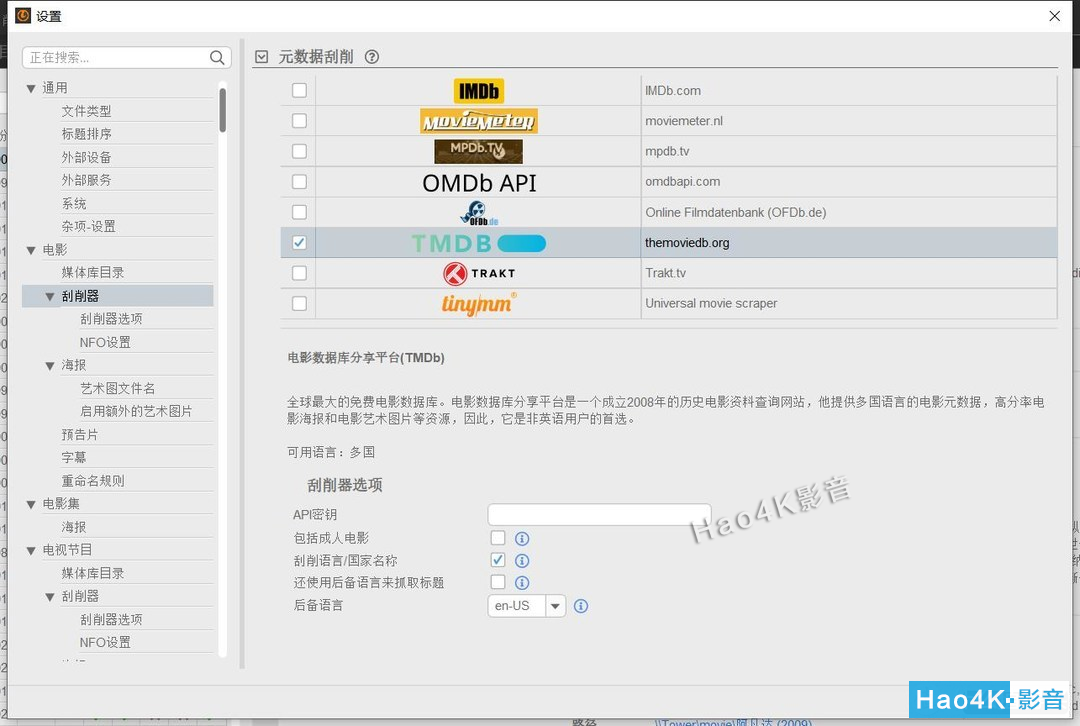Click the OMDb API logo
This screenshot has height=726, width=1080.
pos(479,183)
